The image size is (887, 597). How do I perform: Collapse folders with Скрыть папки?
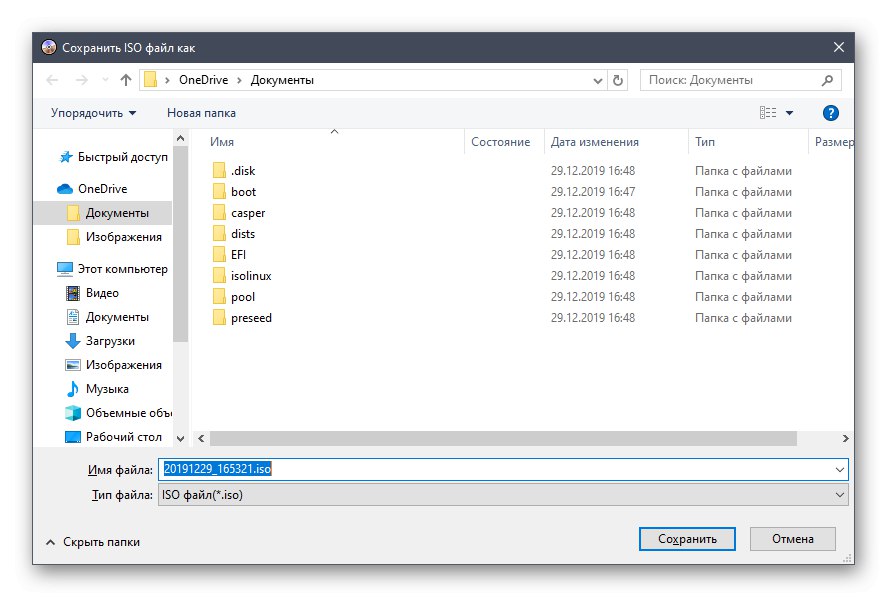tap(93, 542)
